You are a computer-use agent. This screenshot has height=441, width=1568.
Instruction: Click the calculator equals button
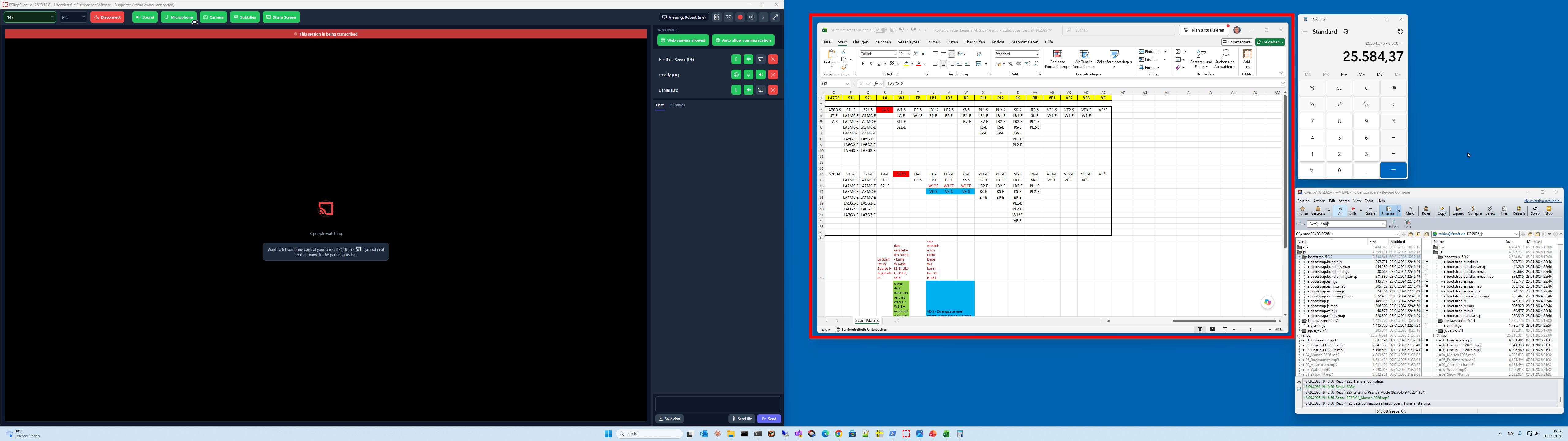[x=1393, y=171]
